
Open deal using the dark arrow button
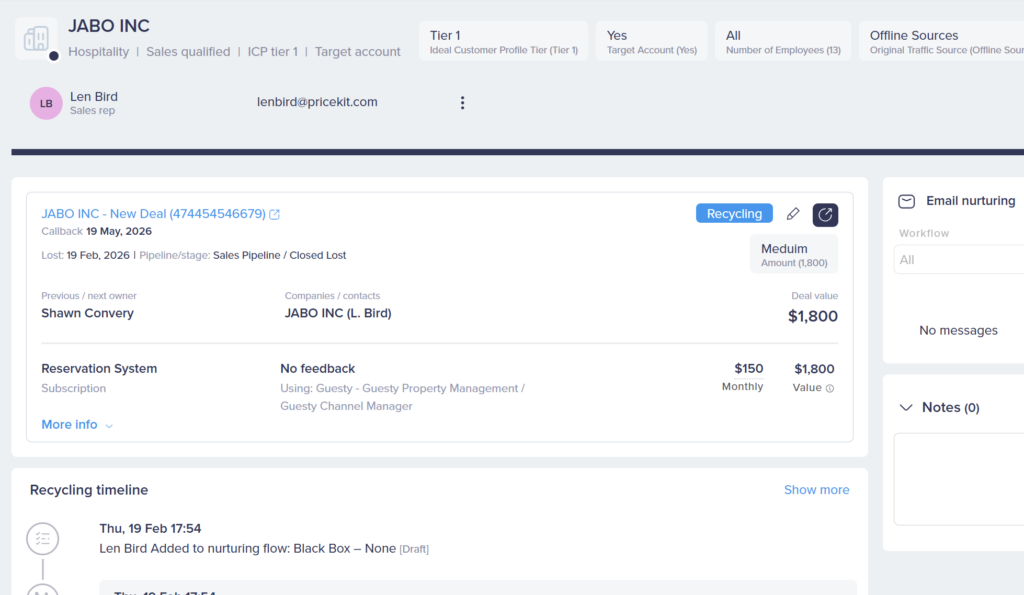click(x=825, y=214)
